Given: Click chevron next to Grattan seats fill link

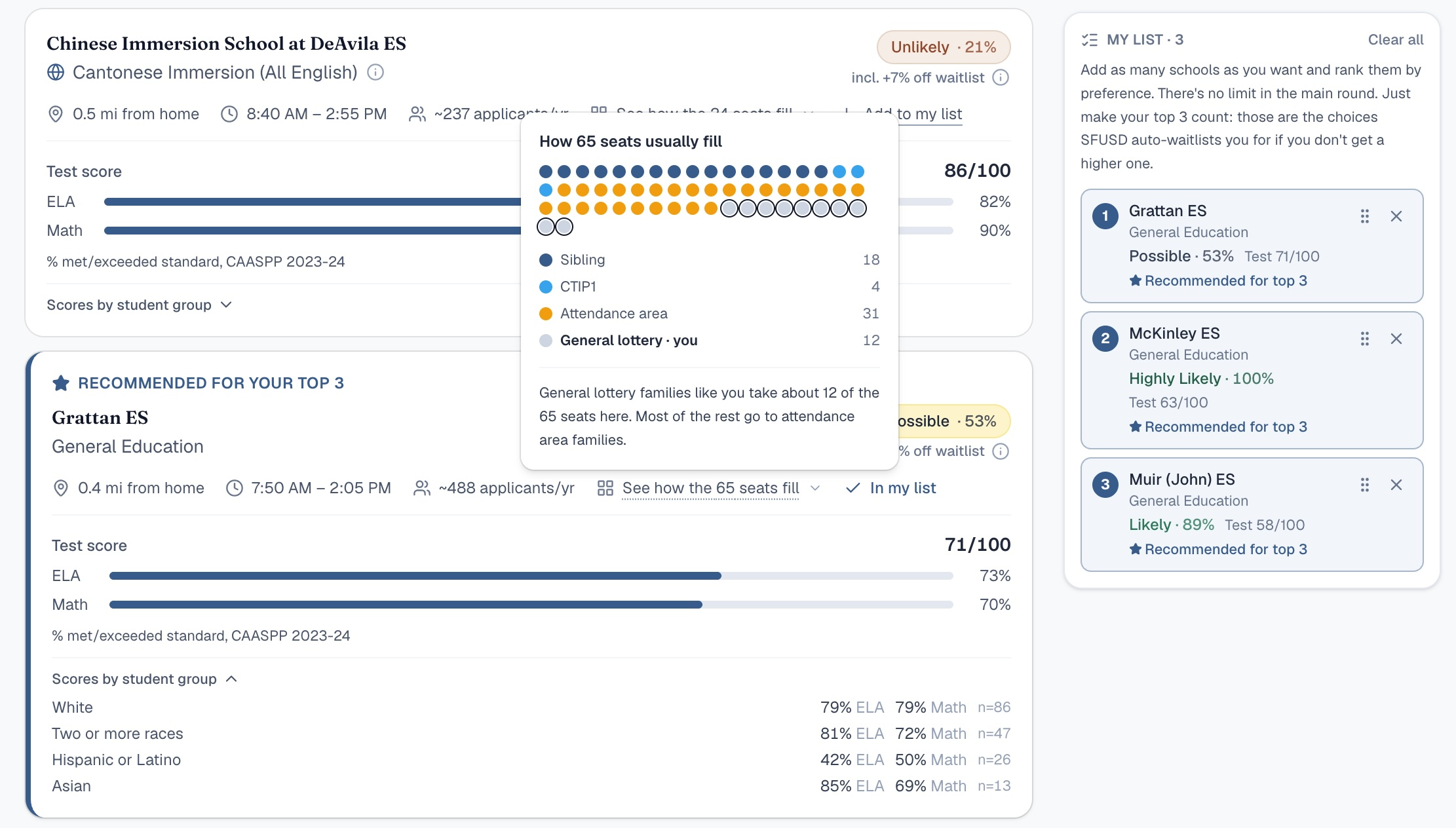Looking at the screenshot, I should click(815, 488).
